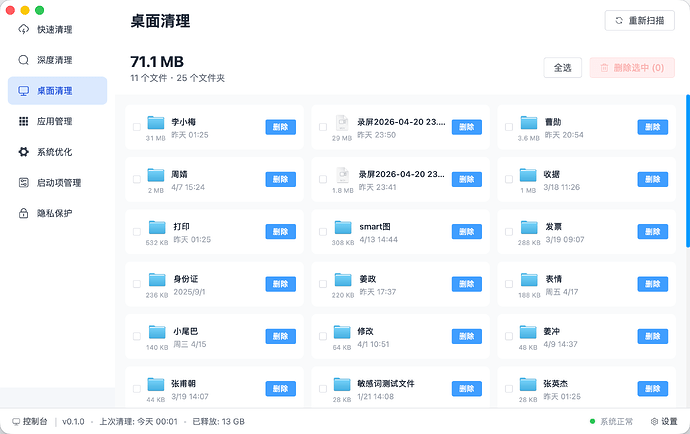690x434 pixels.
Task: Click the Privacy Protection lock icon (隐私保护)
Action: [x=24, y=213]
